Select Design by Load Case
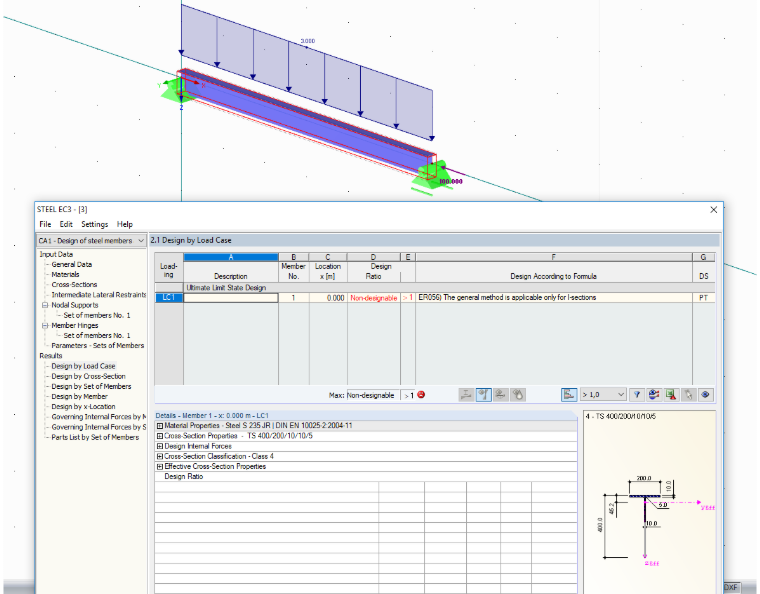Image resolution: width=760 pixels, height=594 pixels. pos(83,366)
